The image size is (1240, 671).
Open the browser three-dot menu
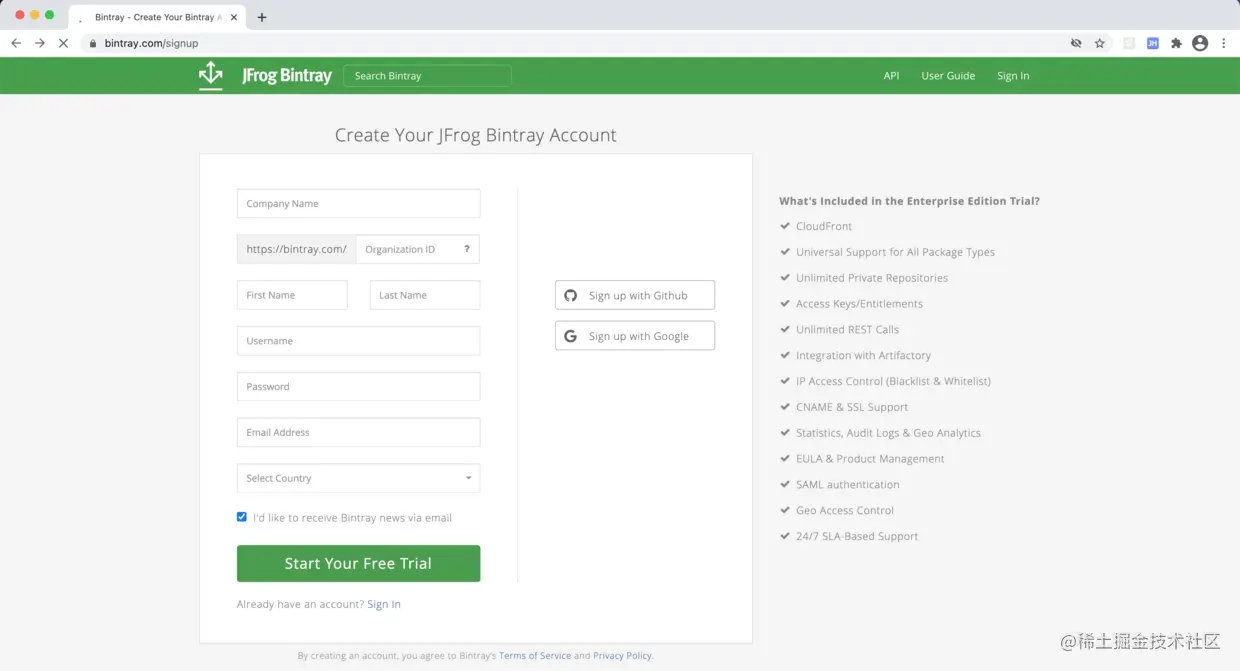click(x=1223, y=43)
